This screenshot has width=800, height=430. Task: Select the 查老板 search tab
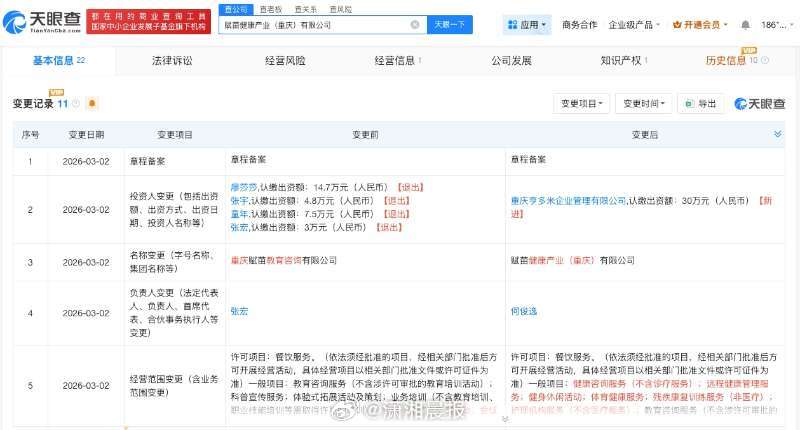click(270, 9)
